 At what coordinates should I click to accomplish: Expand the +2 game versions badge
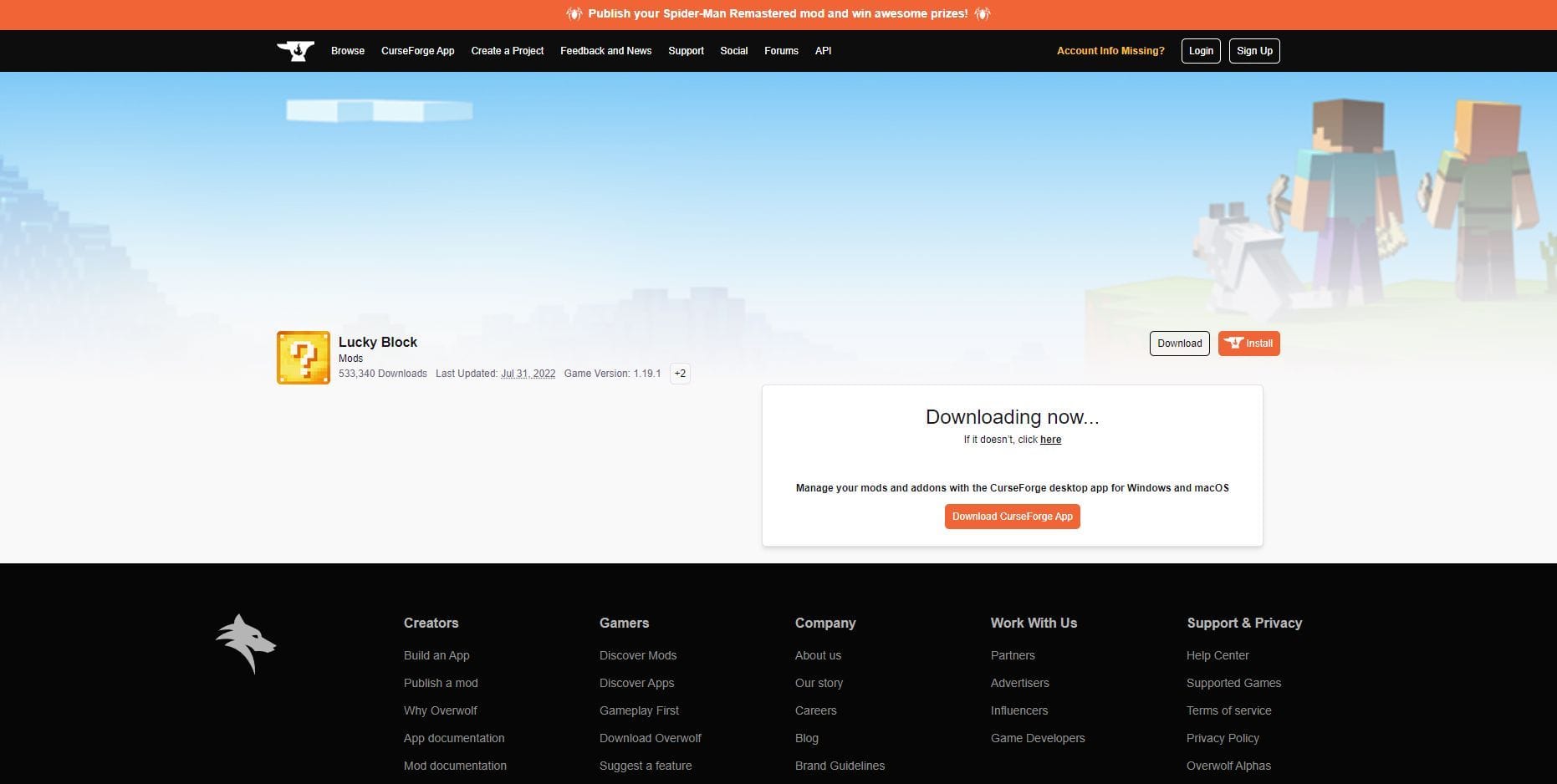(680, 374)
